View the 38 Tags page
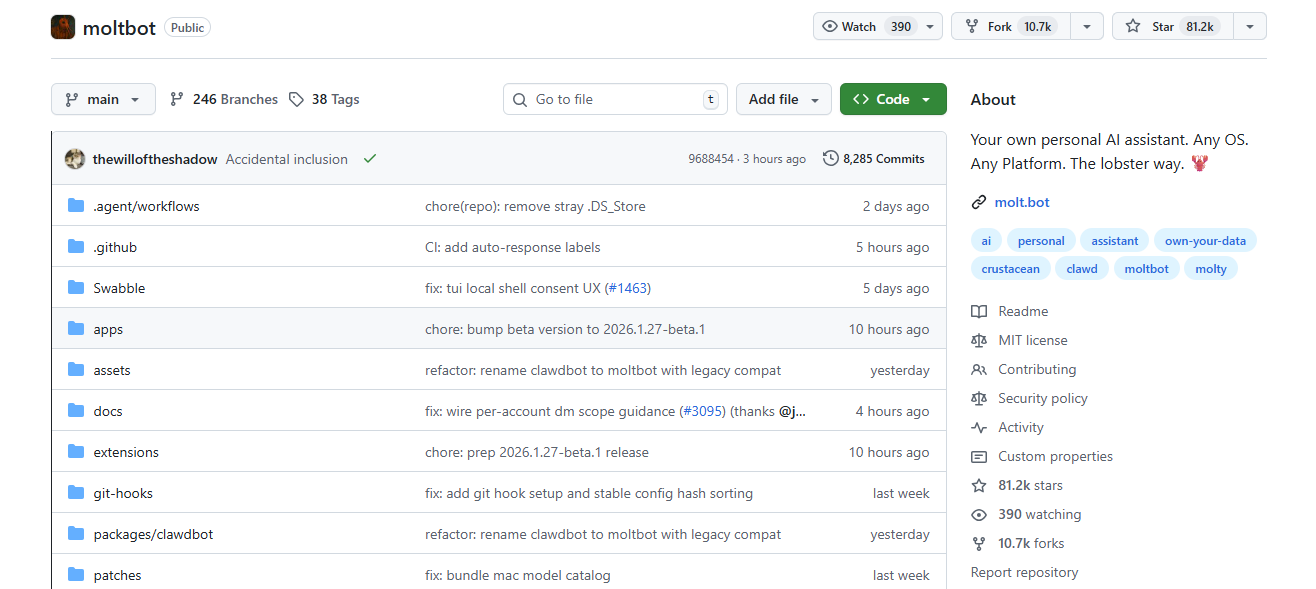 [x=324, y=99]
